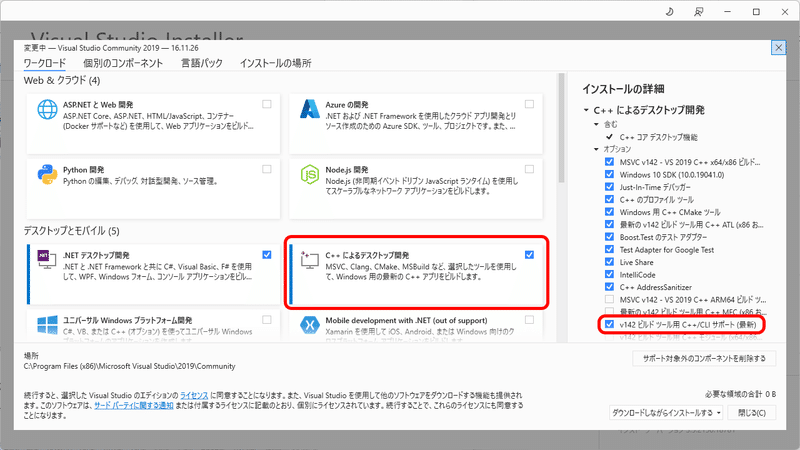
Task: Switch to the インストールの場所 tab
Action: pos(276,63)
